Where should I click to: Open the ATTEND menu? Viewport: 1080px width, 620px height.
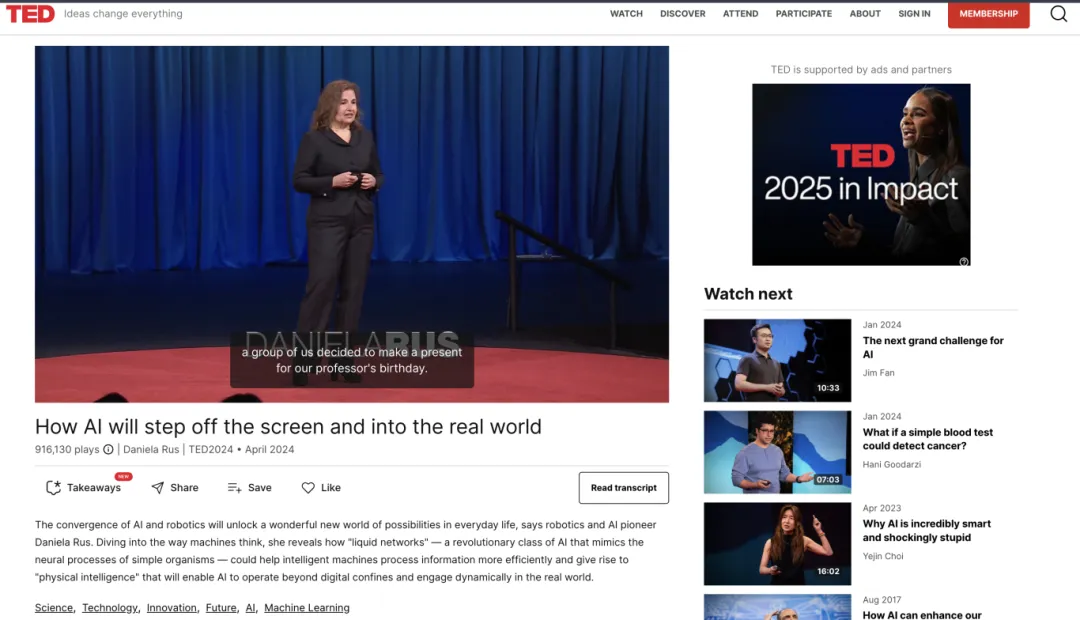point(740,14)
